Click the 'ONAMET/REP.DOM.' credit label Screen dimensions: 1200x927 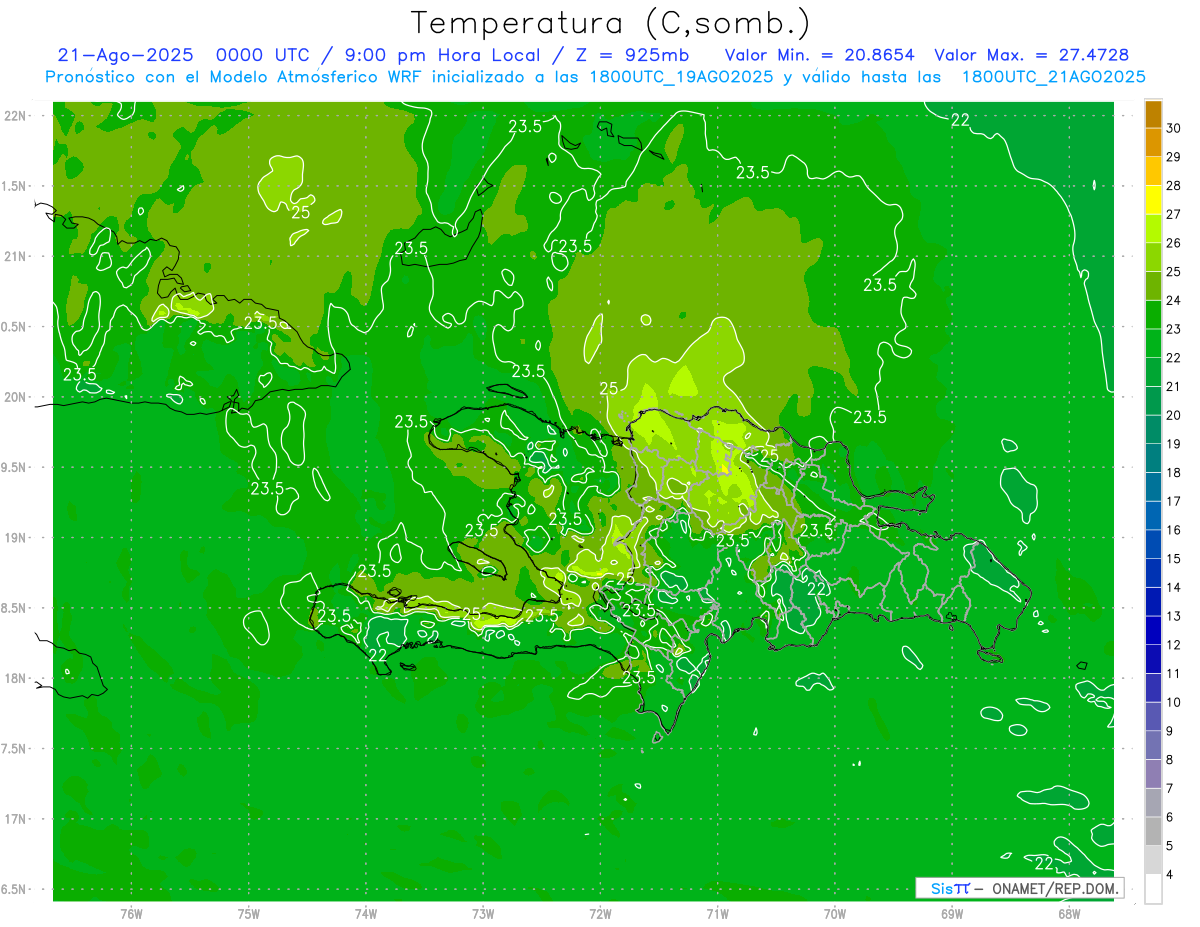[1054, 888]
